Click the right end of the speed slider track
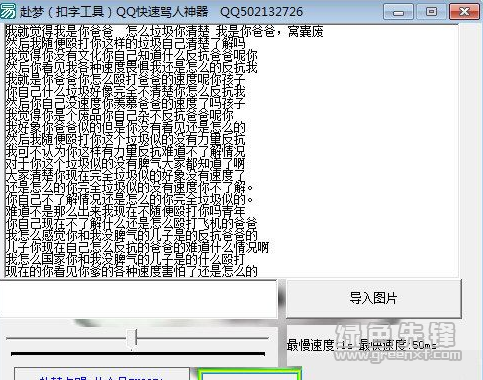 point(266,338)
